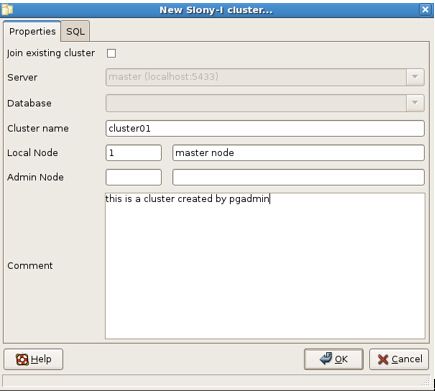Click the 'Local Node' label
Screen dimensions: 435x391
pyautogui.click(x=33, y=153)
